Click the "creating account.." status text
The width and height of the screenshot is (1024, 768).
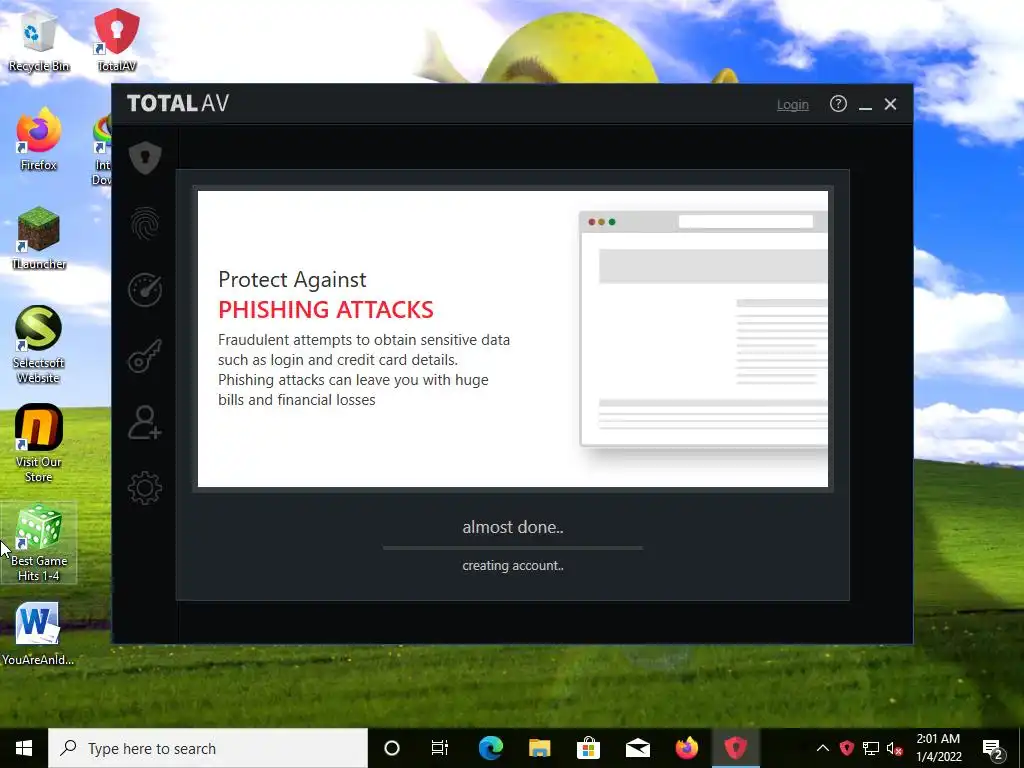click(x=513, y=566)
